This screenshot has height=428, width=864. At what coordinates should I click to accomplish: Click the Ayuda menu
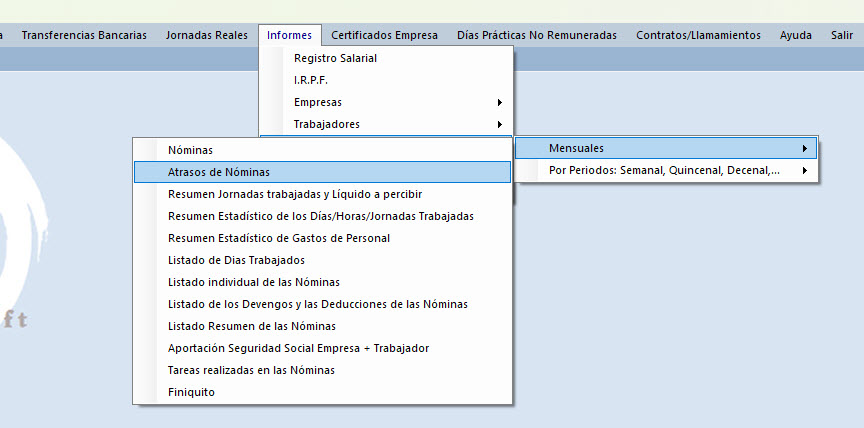[796, 35]
